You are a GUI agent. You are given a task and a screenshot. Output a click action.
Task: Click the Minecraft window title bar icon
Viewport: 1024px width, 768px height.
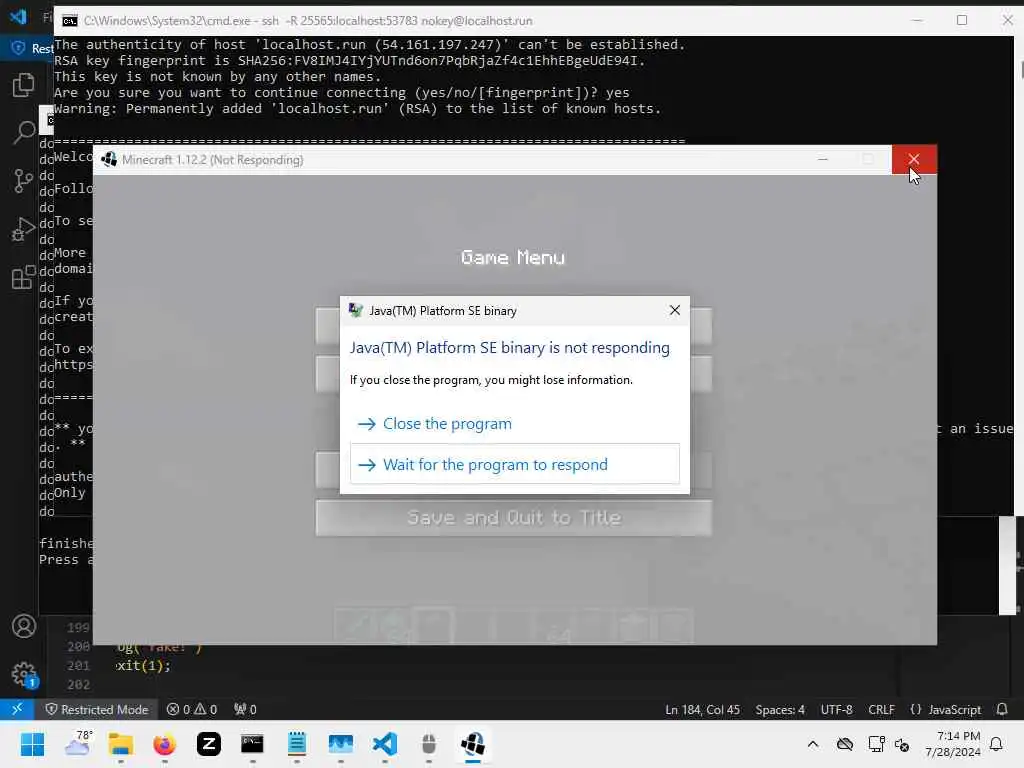point(109,159)
